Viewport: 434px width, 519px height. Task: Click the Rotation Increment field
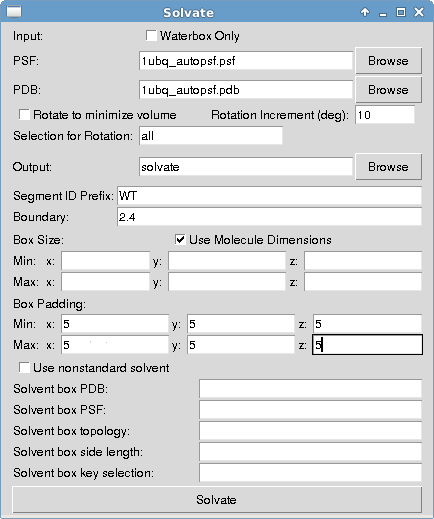[385, 115]
